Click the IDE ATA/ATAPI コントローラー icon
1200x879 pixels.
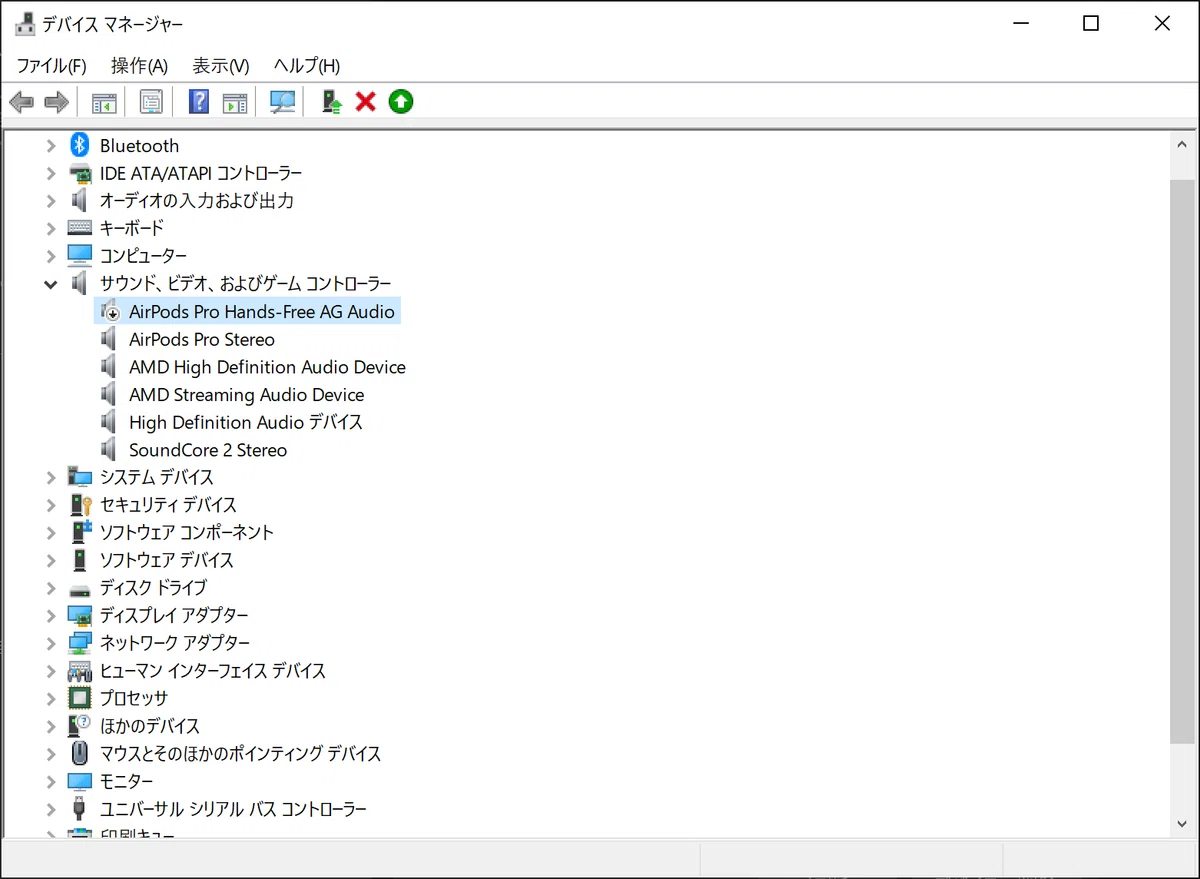tap(80, 173)
